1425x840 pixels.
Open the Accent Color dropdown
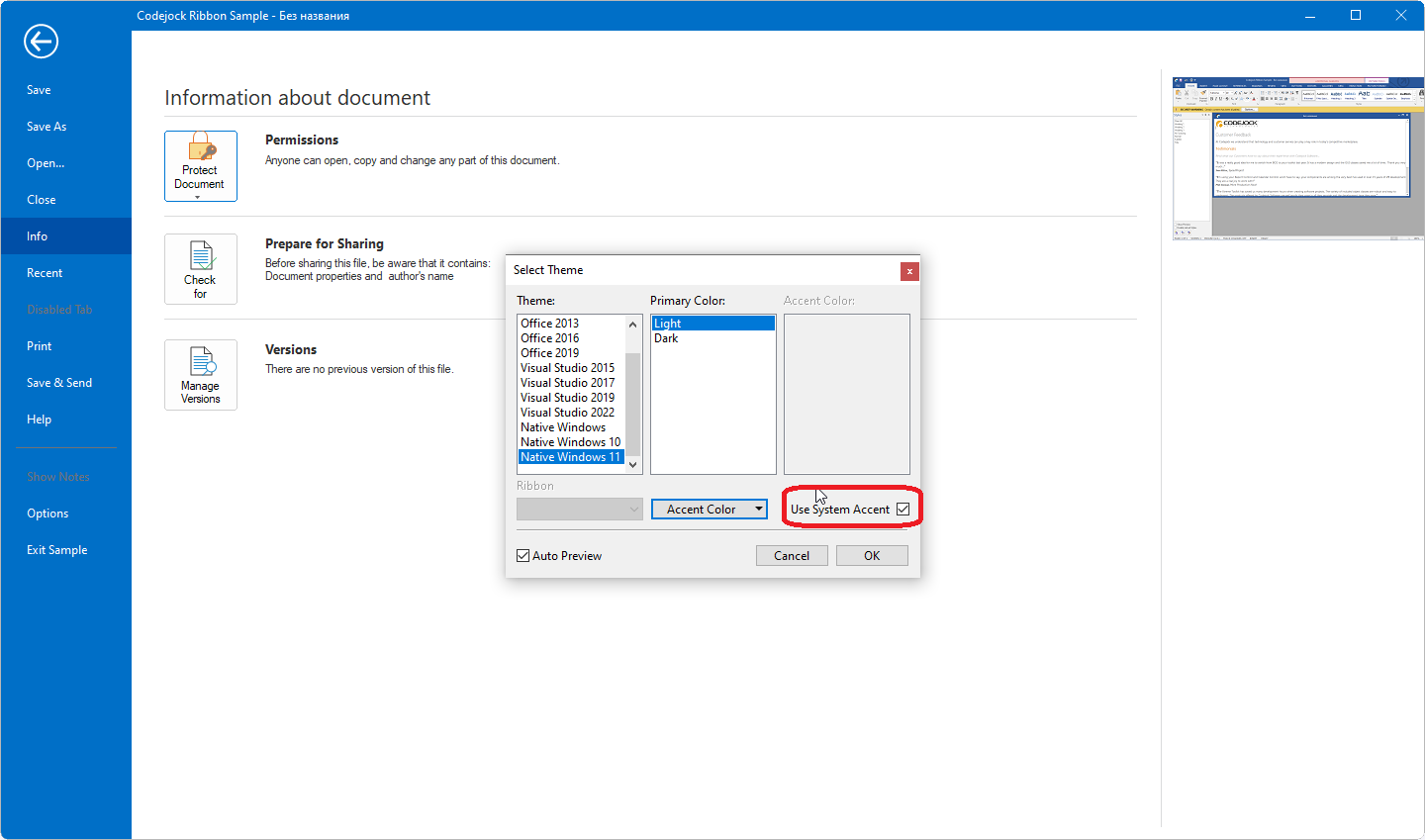click(709, 510)
